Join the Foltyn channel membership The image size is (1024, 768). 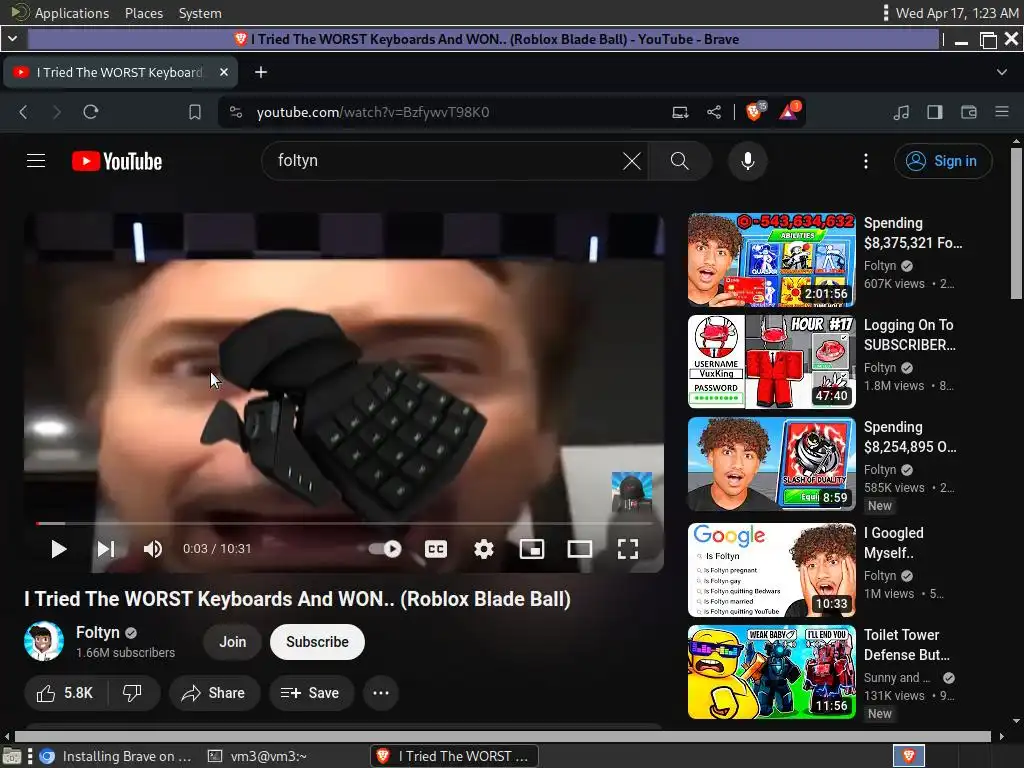tap(232, 642)
